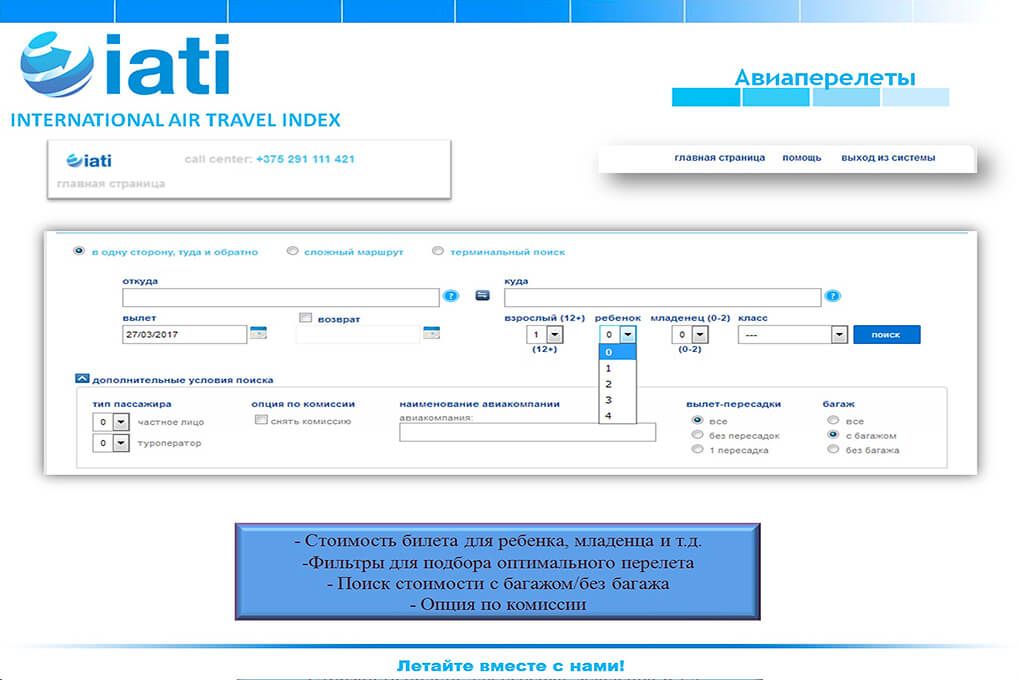Click главная страница under the iati logo box
The height and width of the screenshot is (680, 1021).
pos(111,184)
